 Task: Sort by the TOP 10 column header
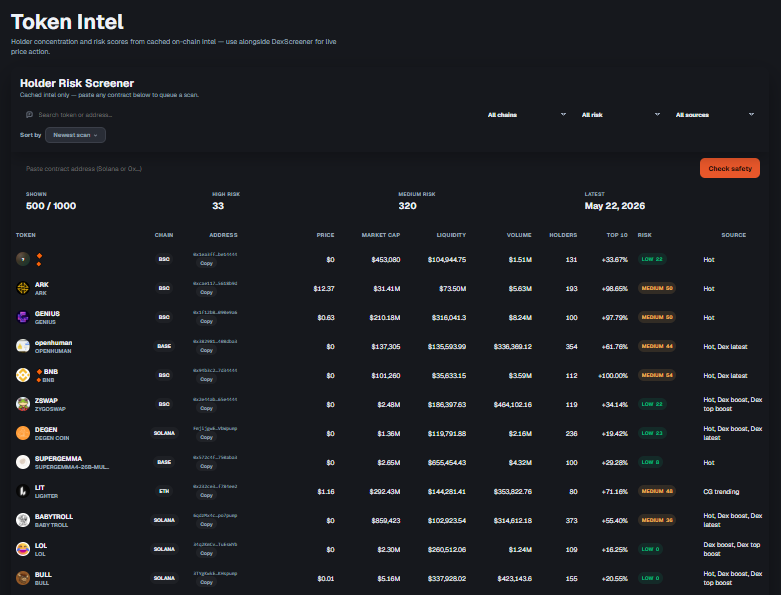pyautogui.click(x=617, y=235)
